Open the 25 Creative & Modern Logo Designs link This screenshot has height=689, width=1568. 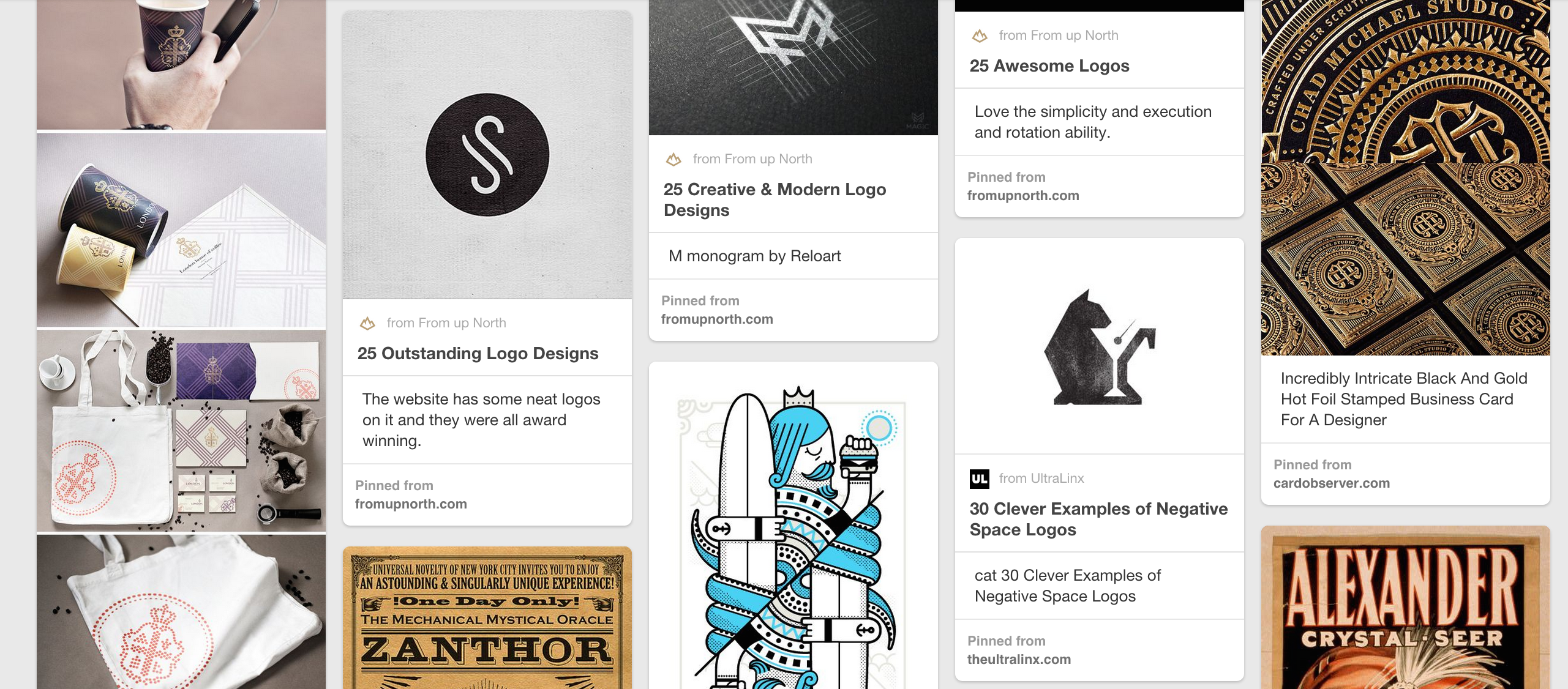775,199
